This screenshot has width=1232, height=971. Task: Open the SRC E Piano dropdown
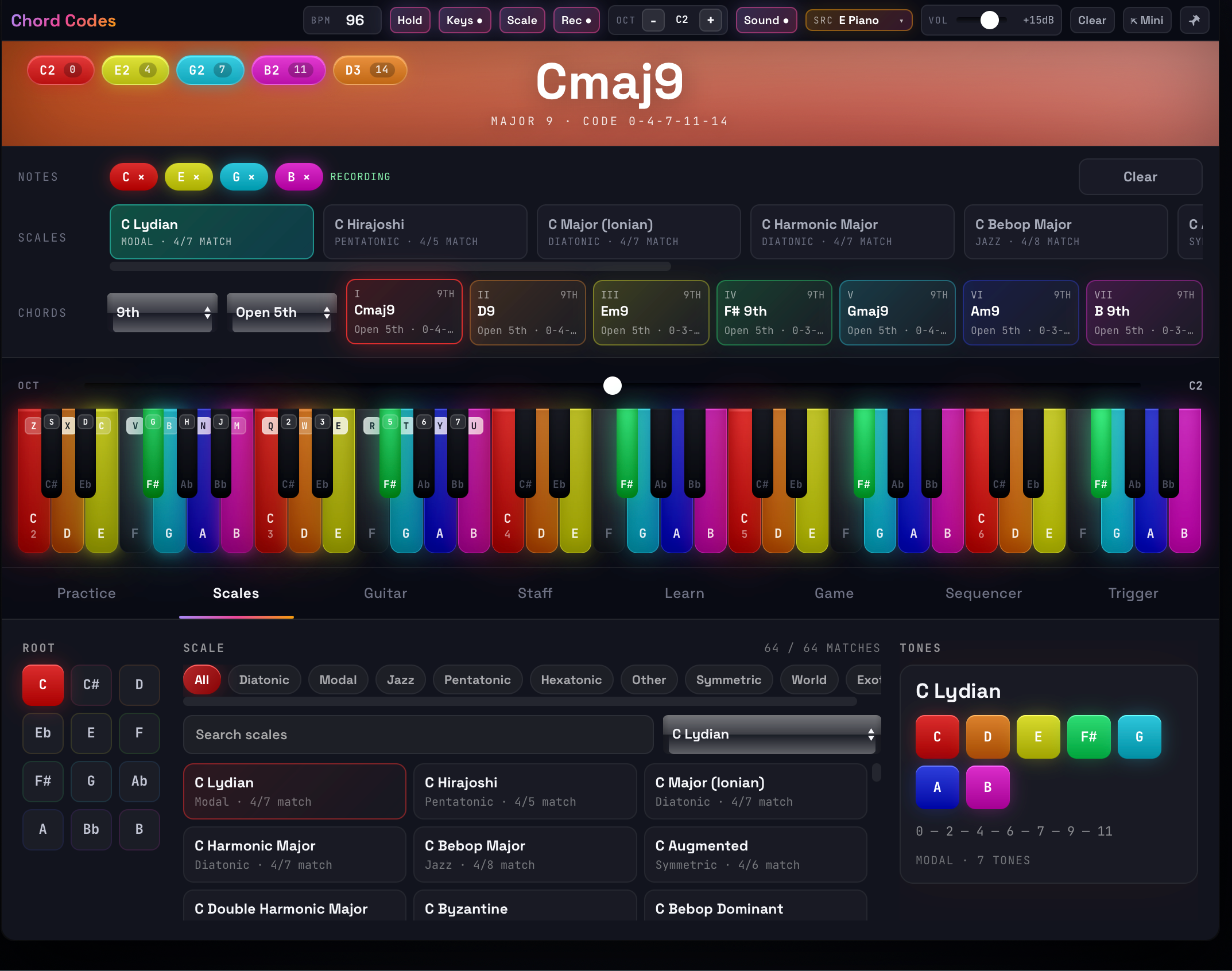point(859,20)
